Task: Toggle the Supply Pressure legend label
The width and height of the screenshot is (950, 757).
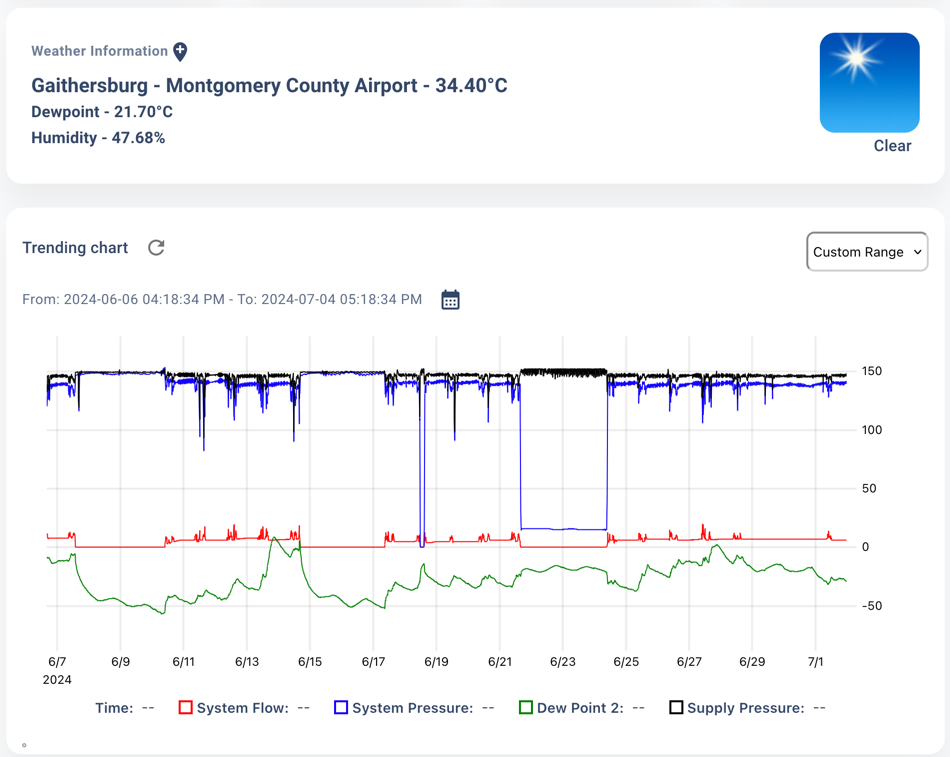Action: [745, 708]
